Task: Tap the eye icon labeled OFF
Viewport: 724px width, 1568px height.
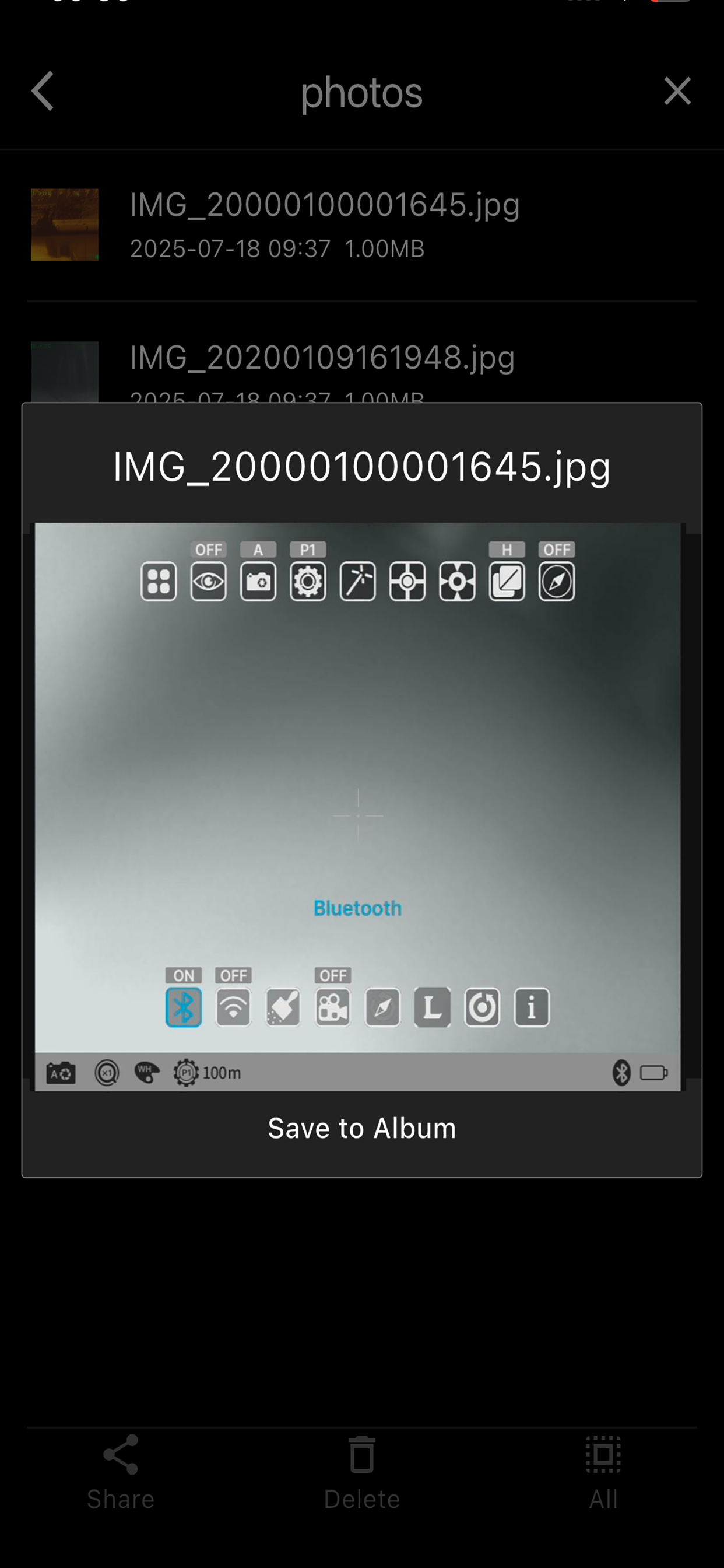Action: point(209,582)
